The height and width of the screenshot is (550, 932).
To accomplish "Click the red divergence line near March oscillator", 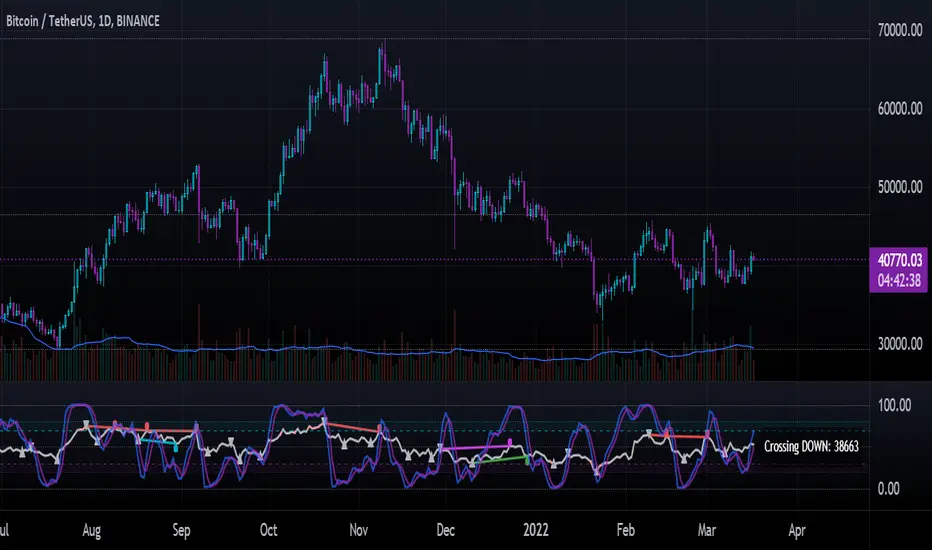I will (x=678, y=436).
